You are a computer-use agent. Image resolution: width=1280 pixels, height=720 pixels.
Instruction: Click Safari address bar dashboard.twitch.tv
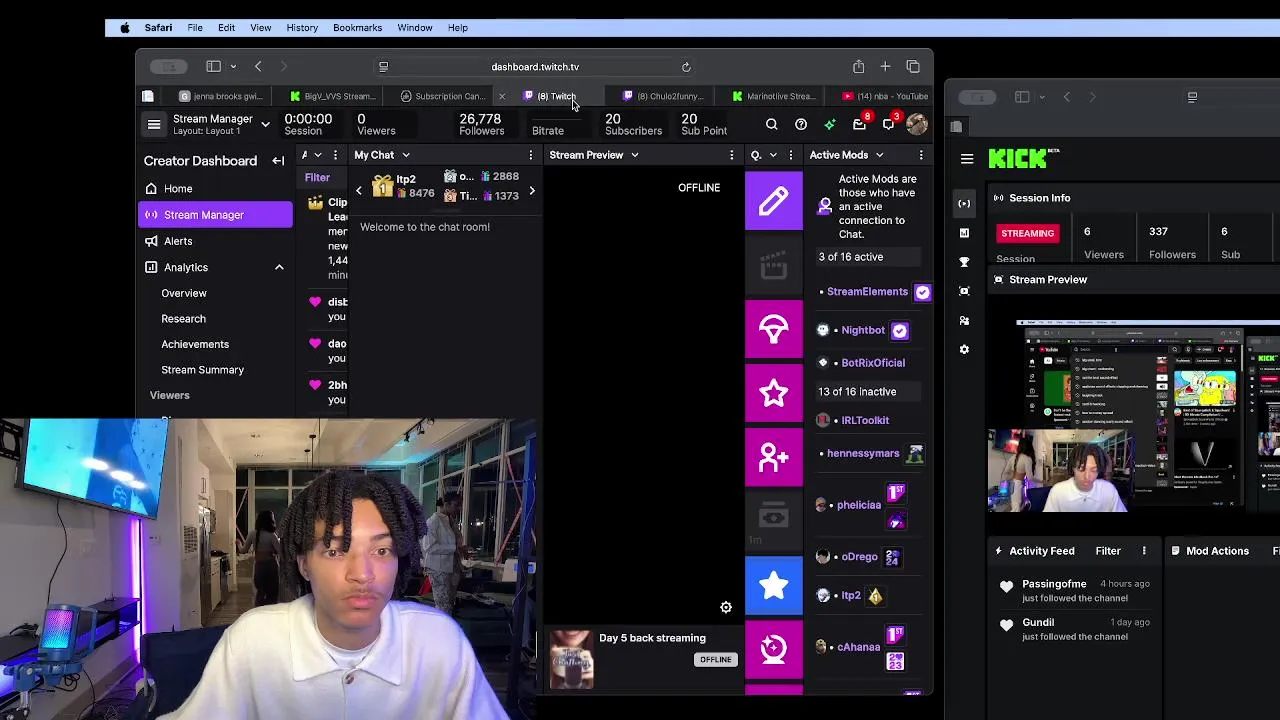[x=535, y=67]
